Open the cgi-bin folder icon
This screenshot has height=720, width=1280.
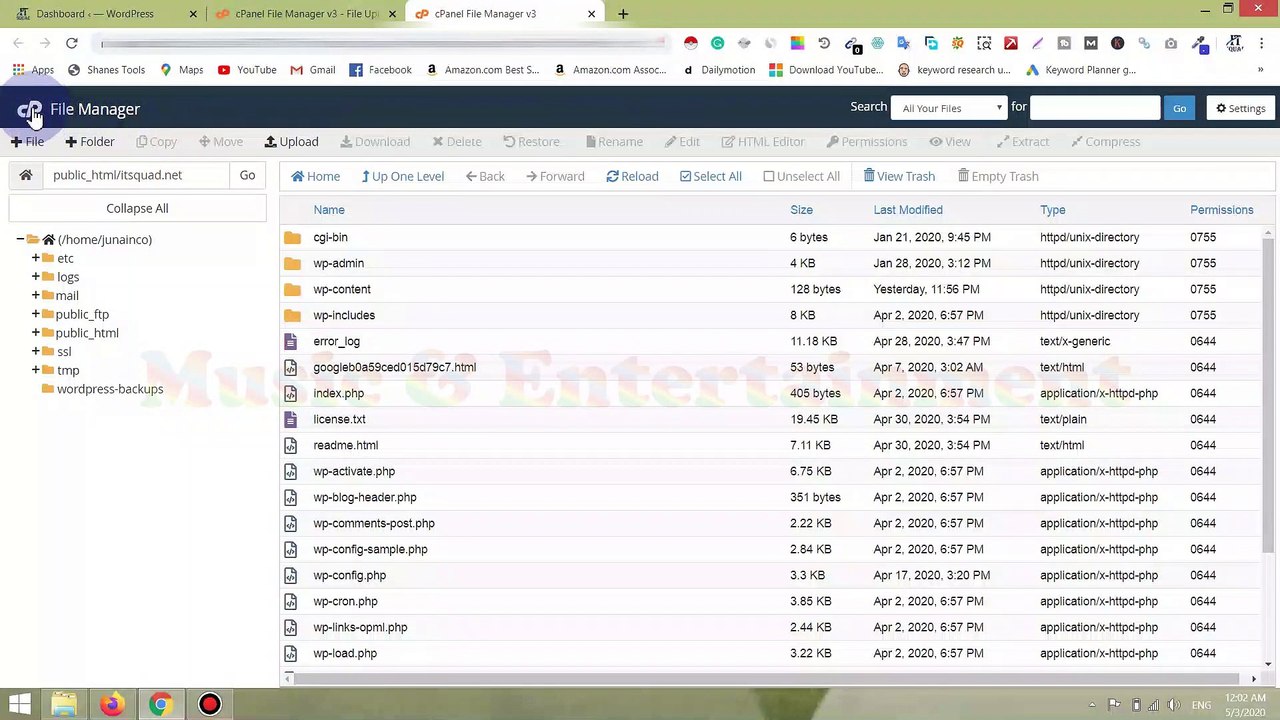click(x=292, y=237)
